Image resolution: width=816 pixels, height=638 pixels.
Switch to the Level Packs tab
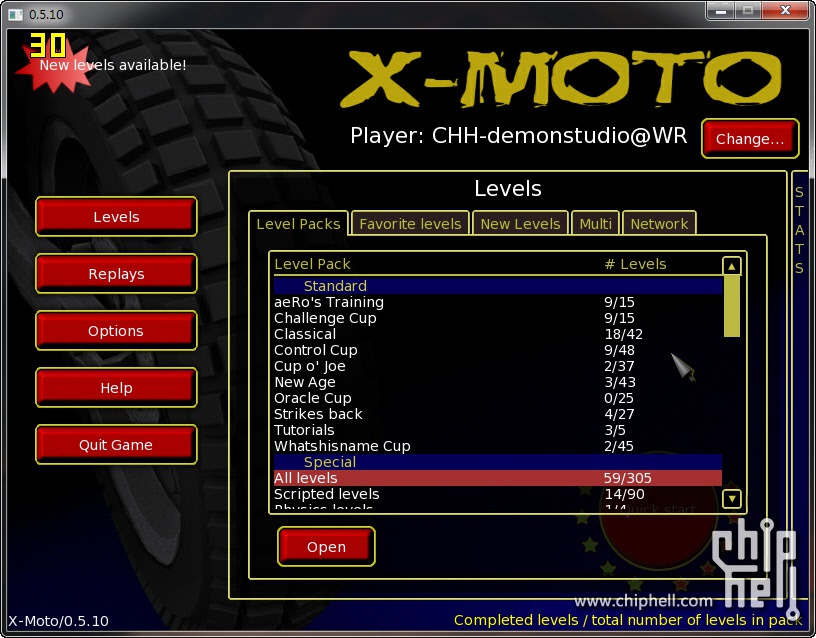point(298,224)
